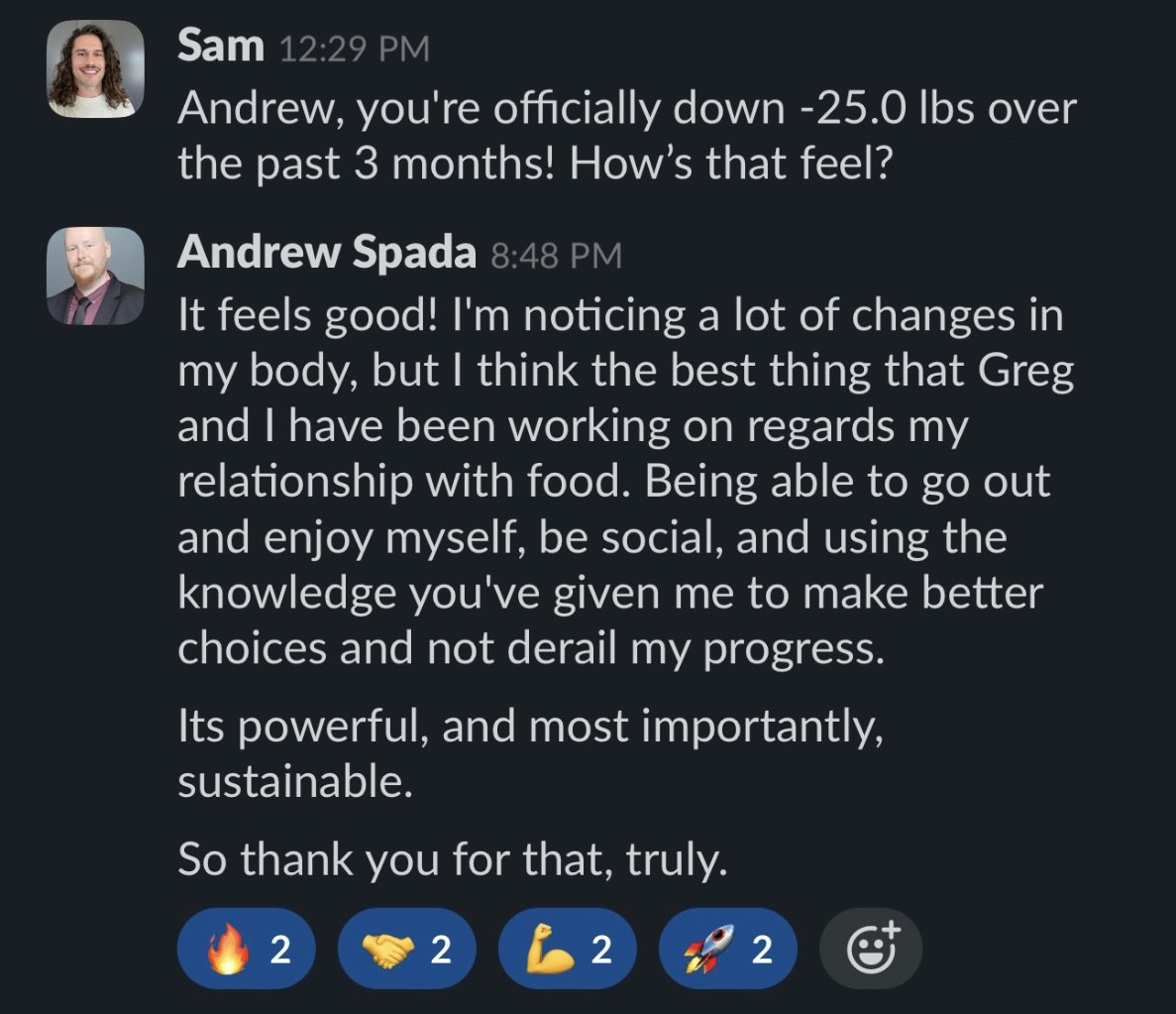Click the word 'sustainable.' in Andrew's message
Viewport: 1176px width, 1014px height.
click(294, 782)
